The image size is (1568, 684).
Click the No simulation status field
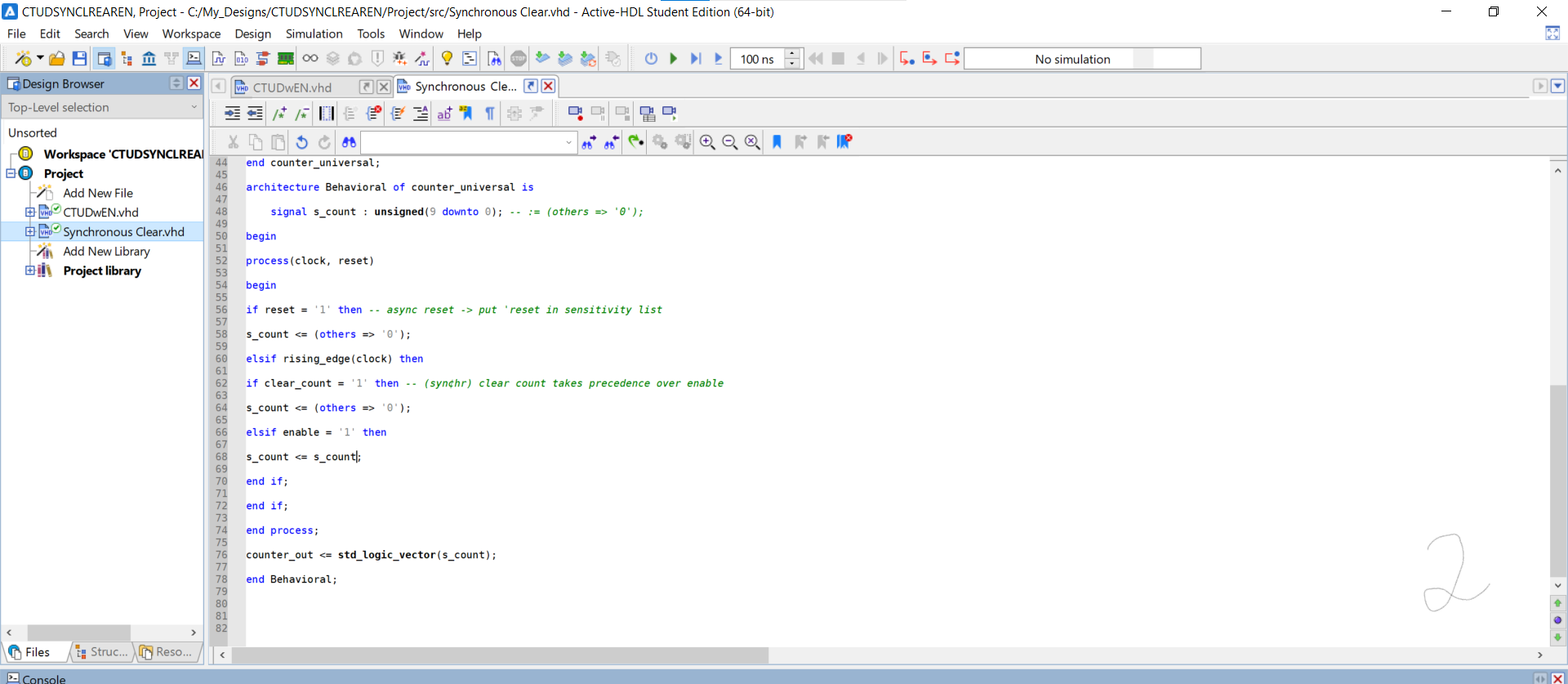tap(1082, 59)
